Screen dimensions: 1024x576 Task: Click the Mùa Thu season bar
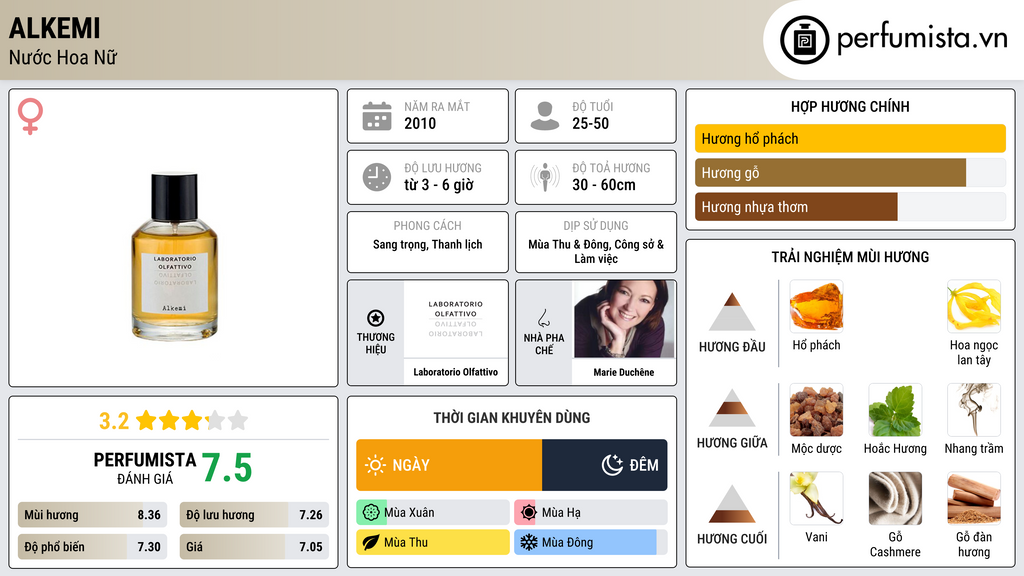click(x=433, y=542)
